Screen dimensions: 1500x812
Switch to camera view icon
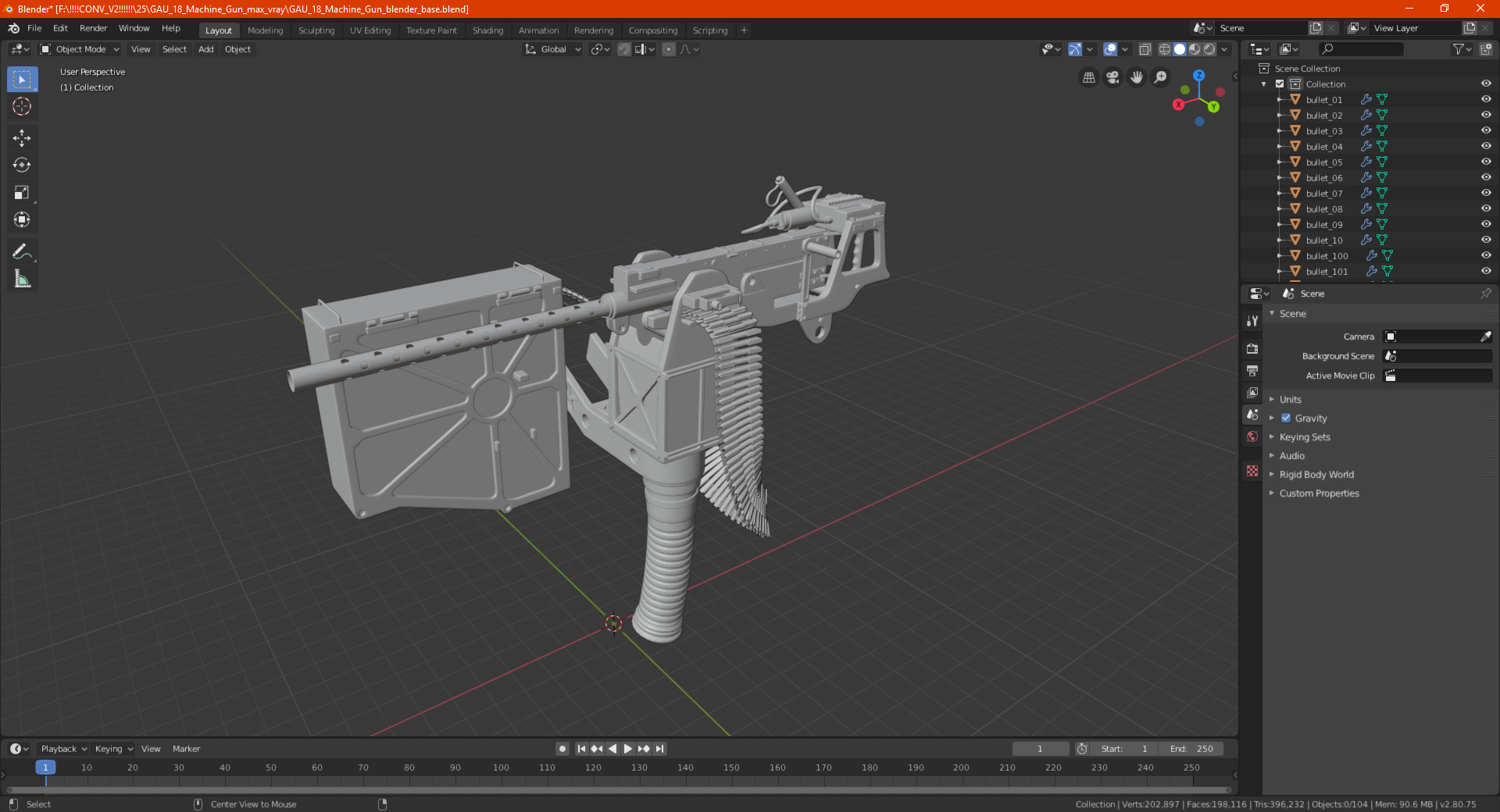(x=1112, y=77)
